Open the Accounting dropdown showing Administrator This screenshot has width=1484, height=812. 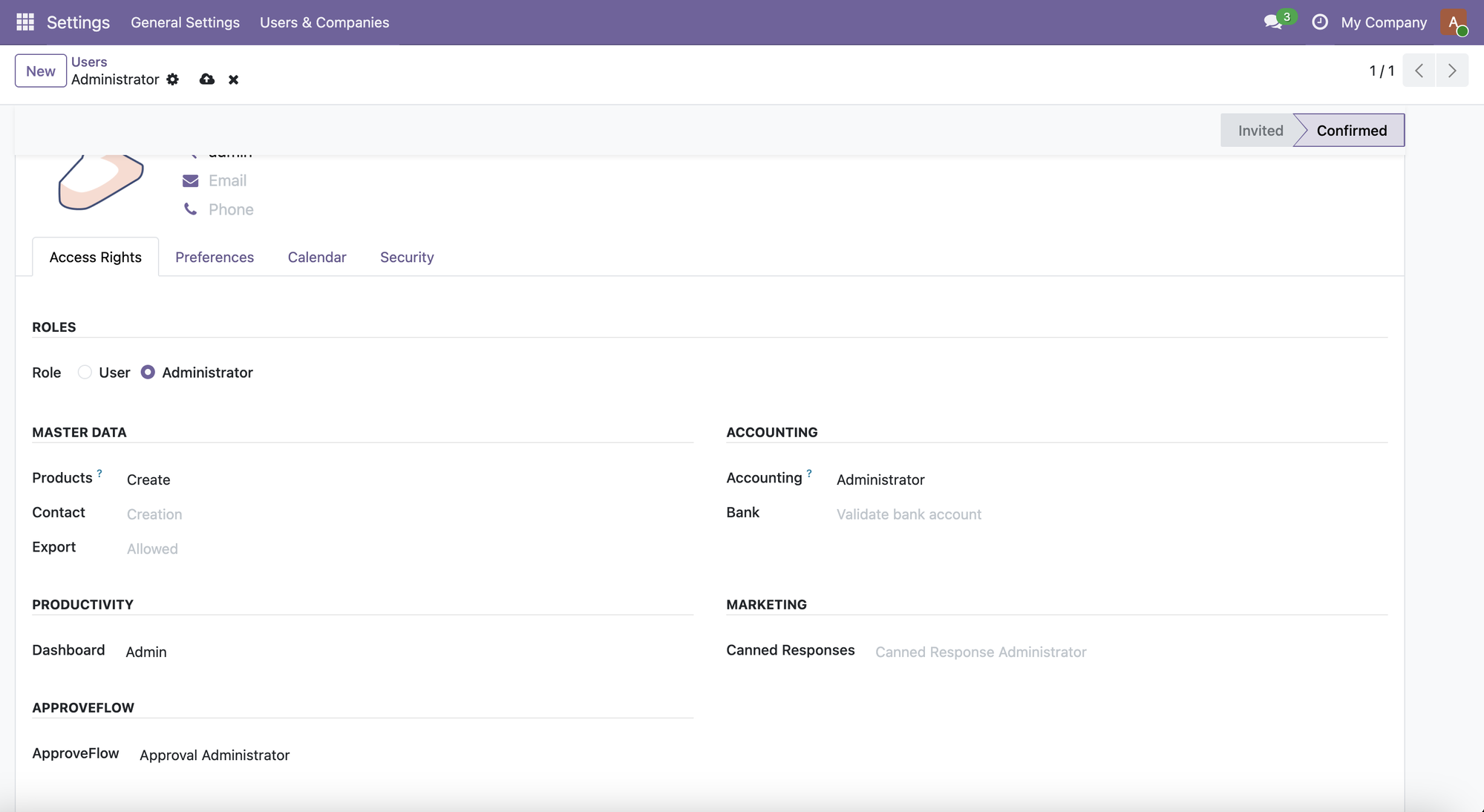880,479
